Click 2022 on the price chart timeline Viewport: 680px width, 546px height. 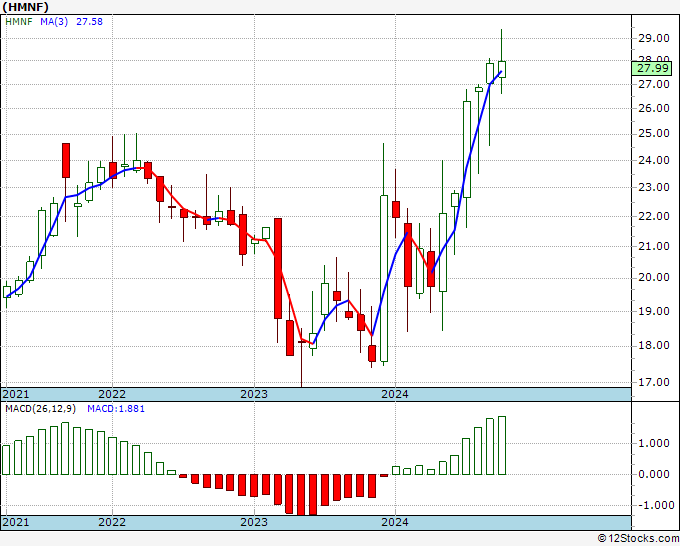(112, 394)
